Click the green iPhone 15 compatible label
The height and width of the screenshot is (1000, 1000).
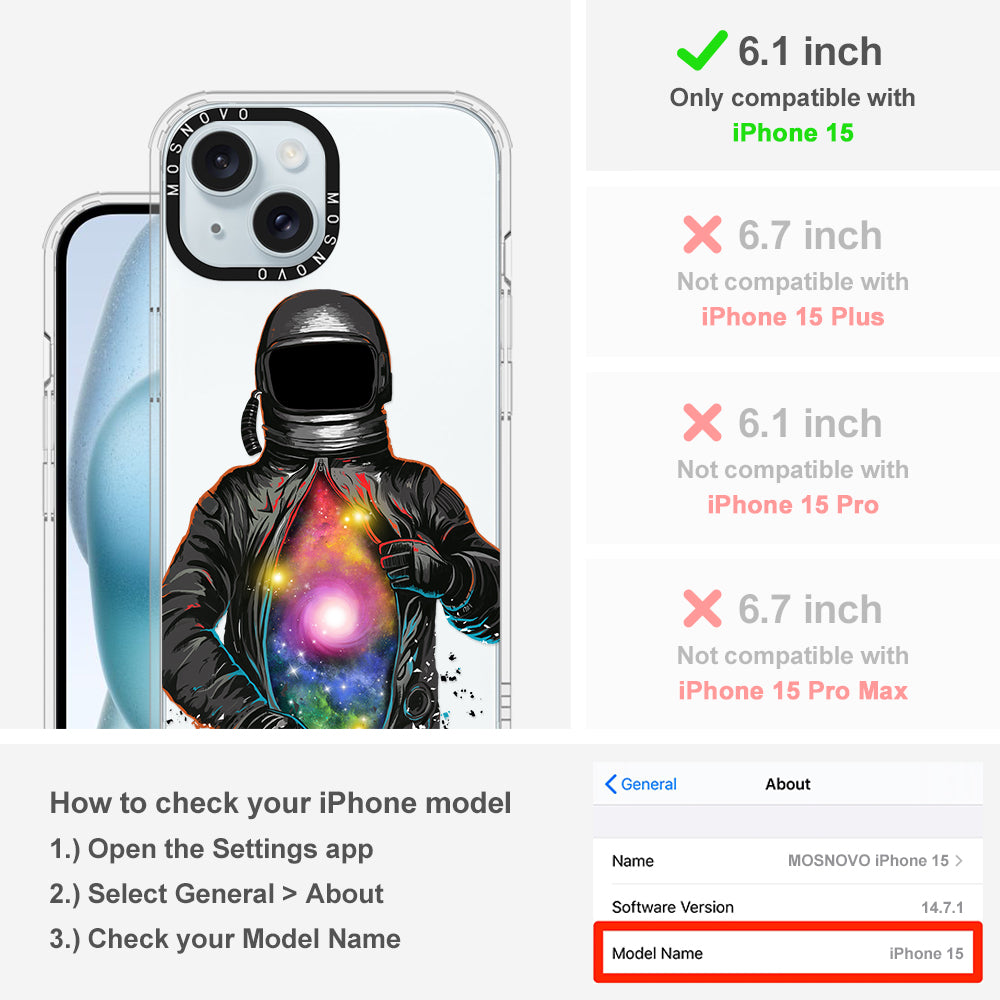(793, 133)
